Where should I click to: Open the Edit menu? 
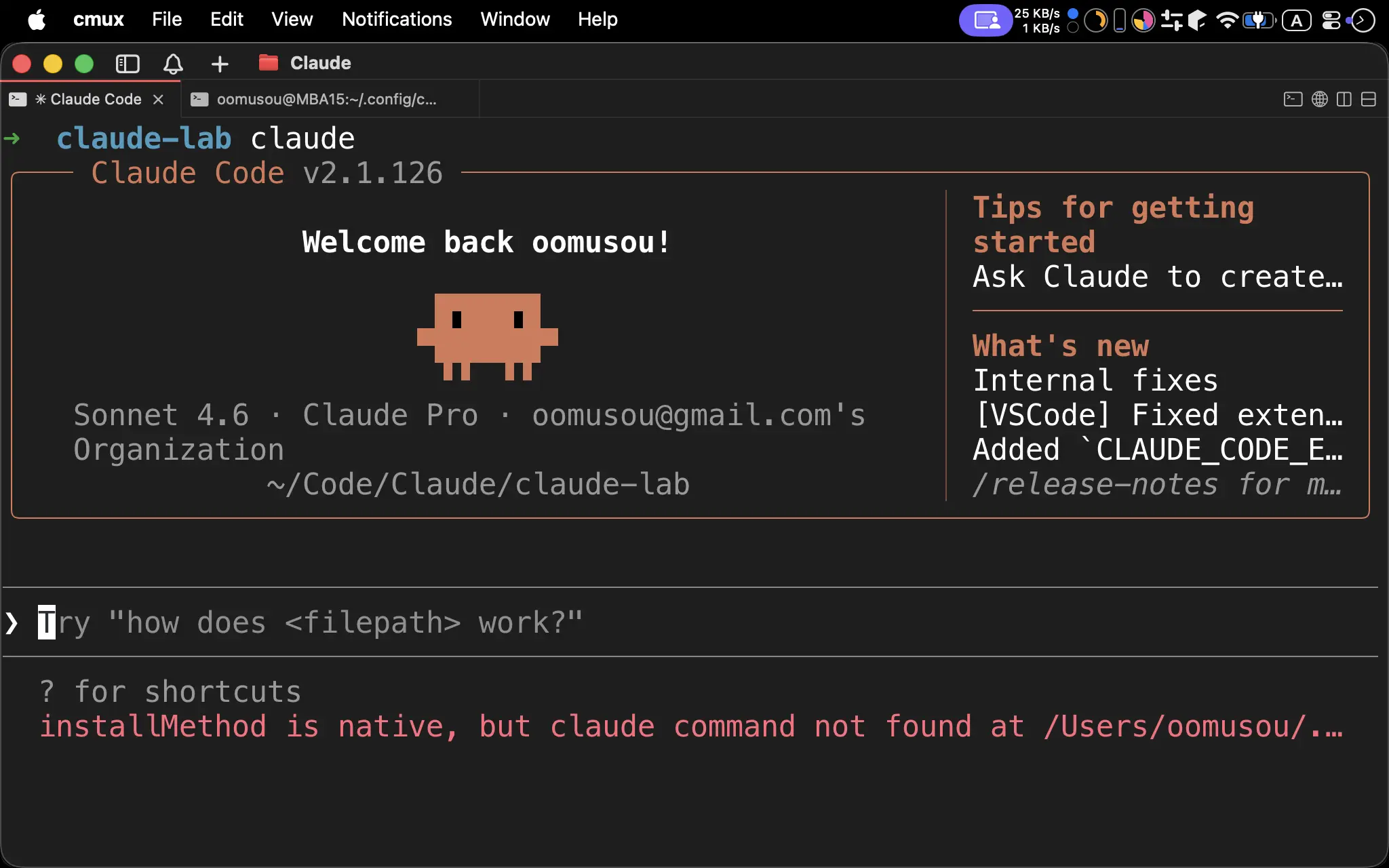[227, 20]
